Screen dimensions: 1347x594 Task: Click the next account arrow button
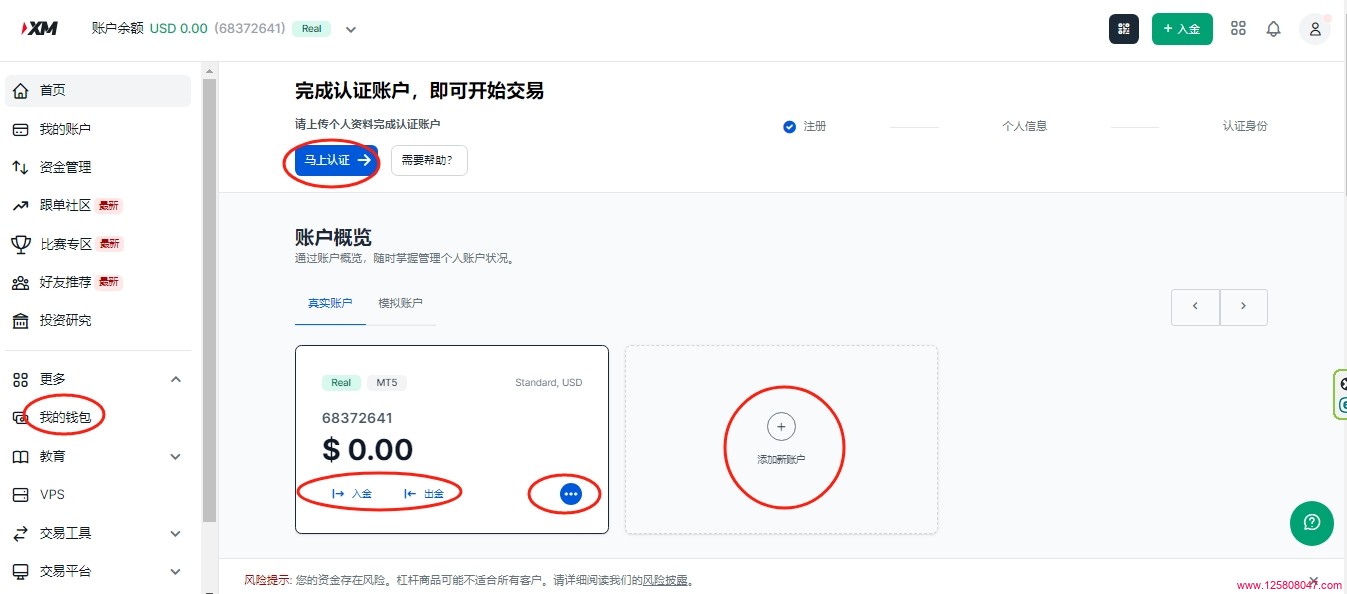click(x=1243, y=307)
